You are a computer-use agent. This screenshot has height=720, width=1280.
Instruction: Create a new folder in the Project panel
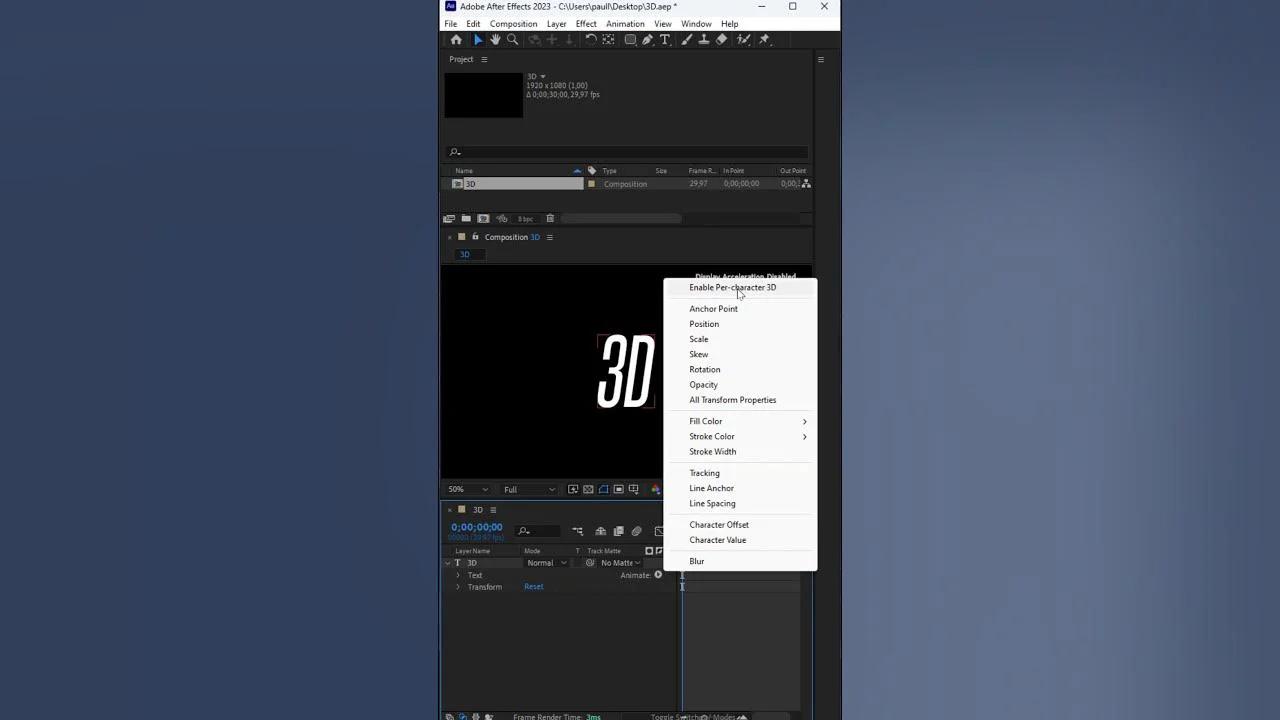click(x=466, y=219)
